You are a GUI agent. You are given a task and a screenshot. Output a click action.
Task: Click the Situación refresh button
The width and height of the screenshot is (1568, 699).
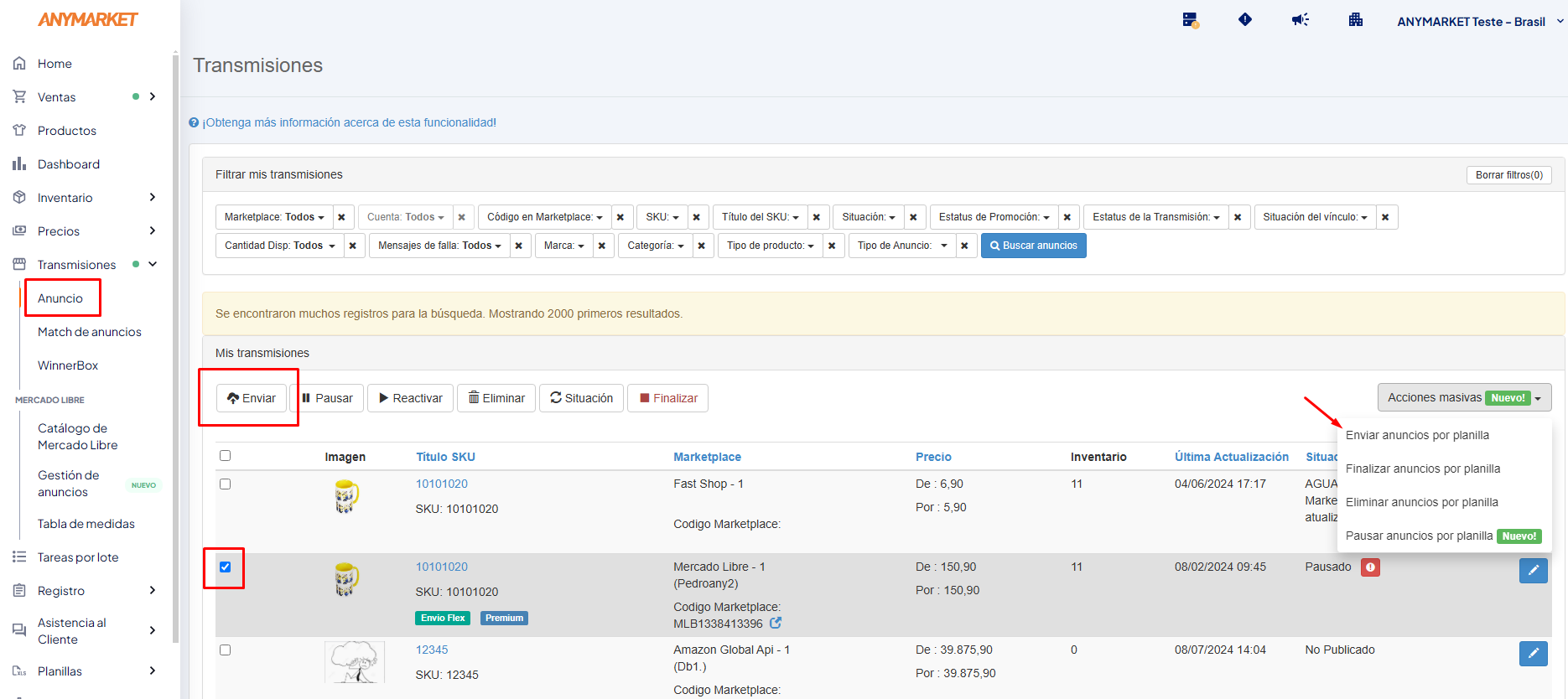coord(582,398)
